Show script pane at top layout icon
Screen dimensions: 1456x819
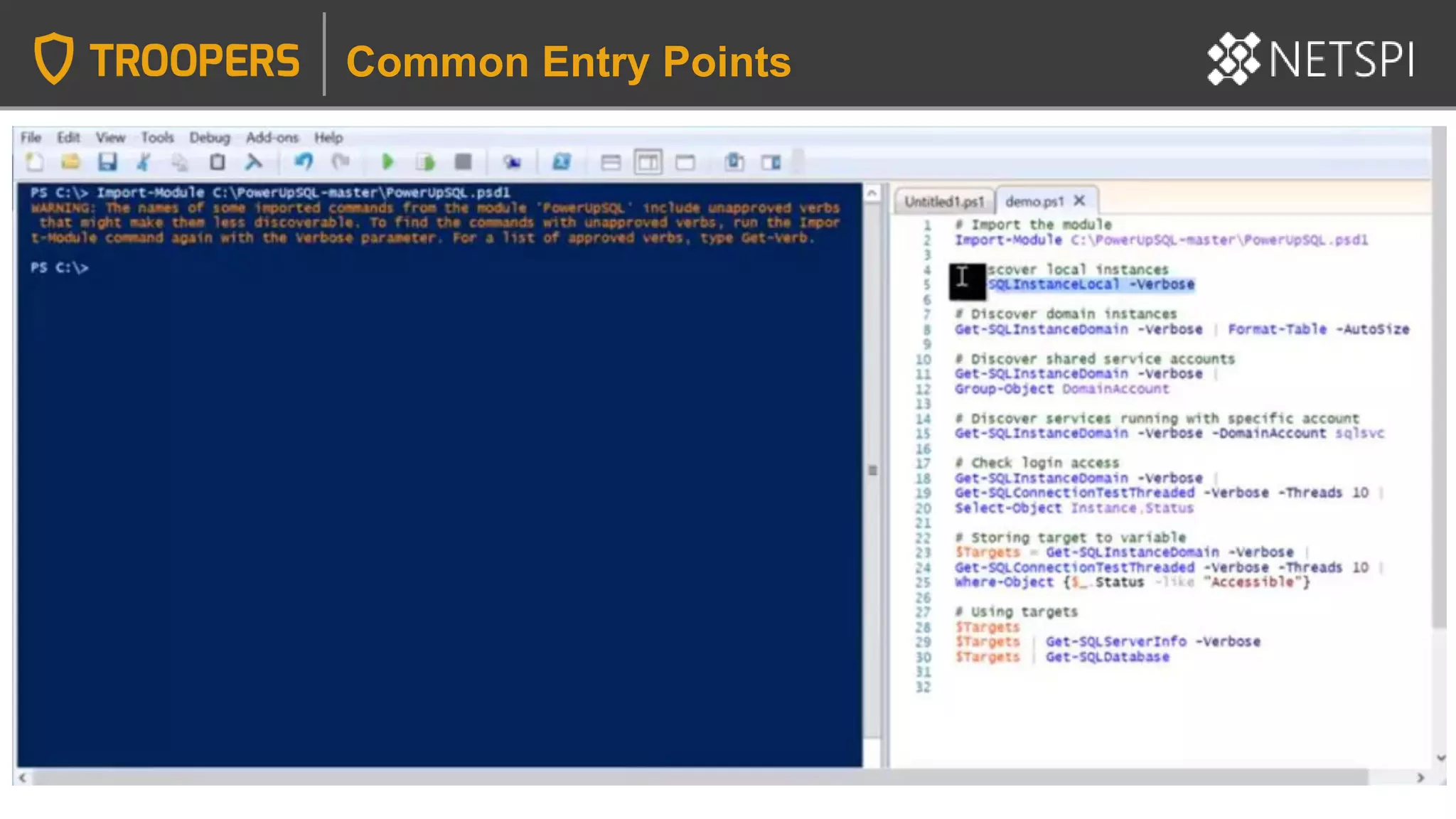click(611, 163)
